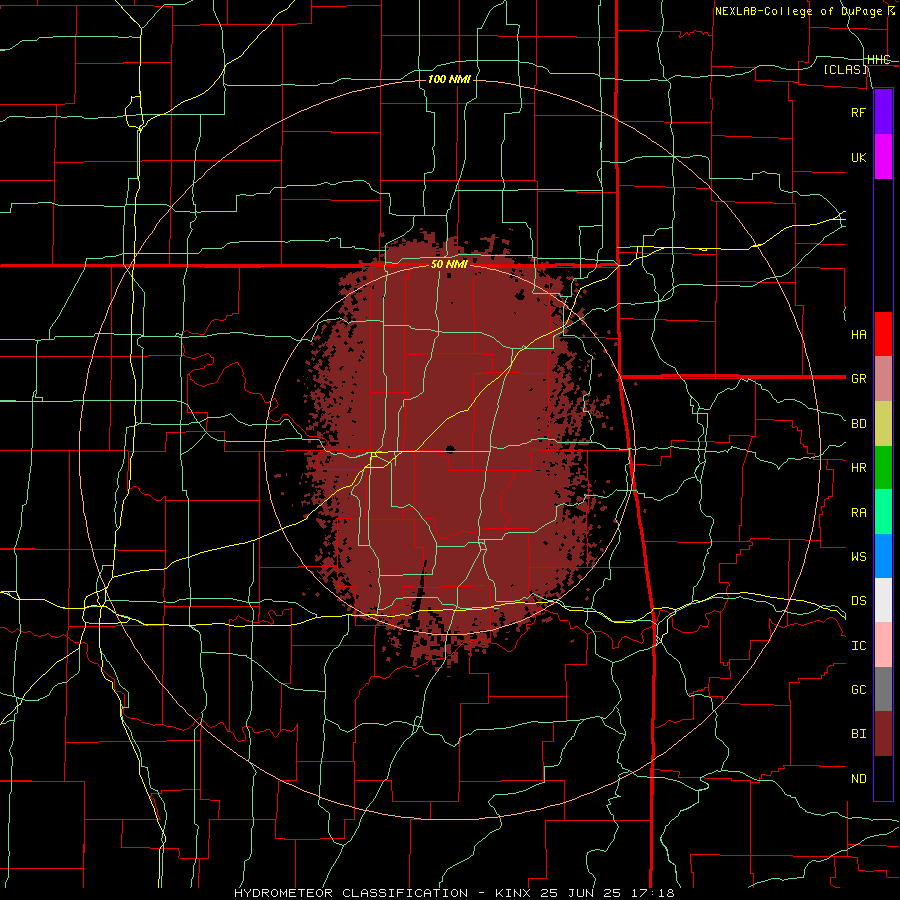Click the KINX station identifier
This screenshot has height=900, width=900.
coord(515,893)
